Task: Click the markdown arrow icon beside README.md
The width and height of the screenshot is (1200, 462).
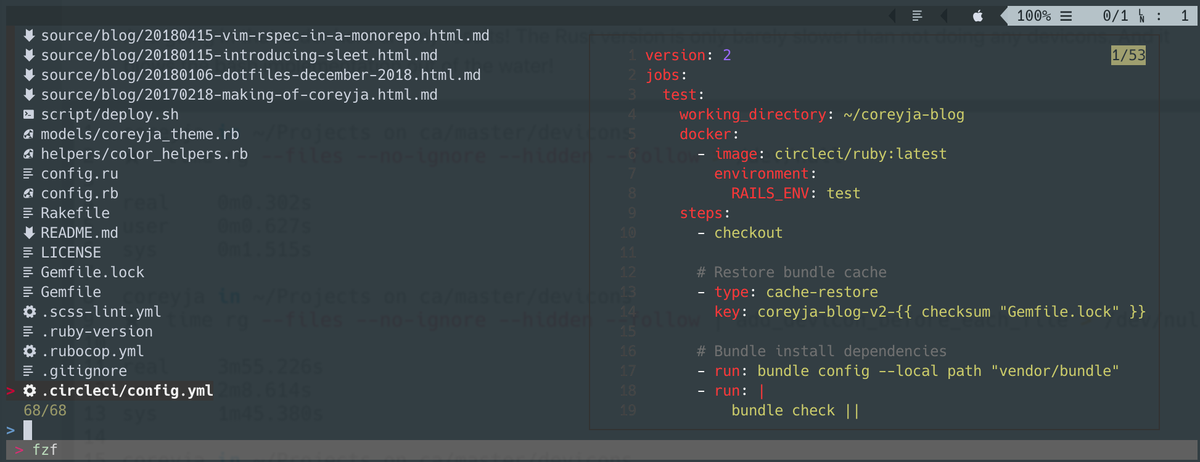Action: pyautogui.click(x=30, y=232)
